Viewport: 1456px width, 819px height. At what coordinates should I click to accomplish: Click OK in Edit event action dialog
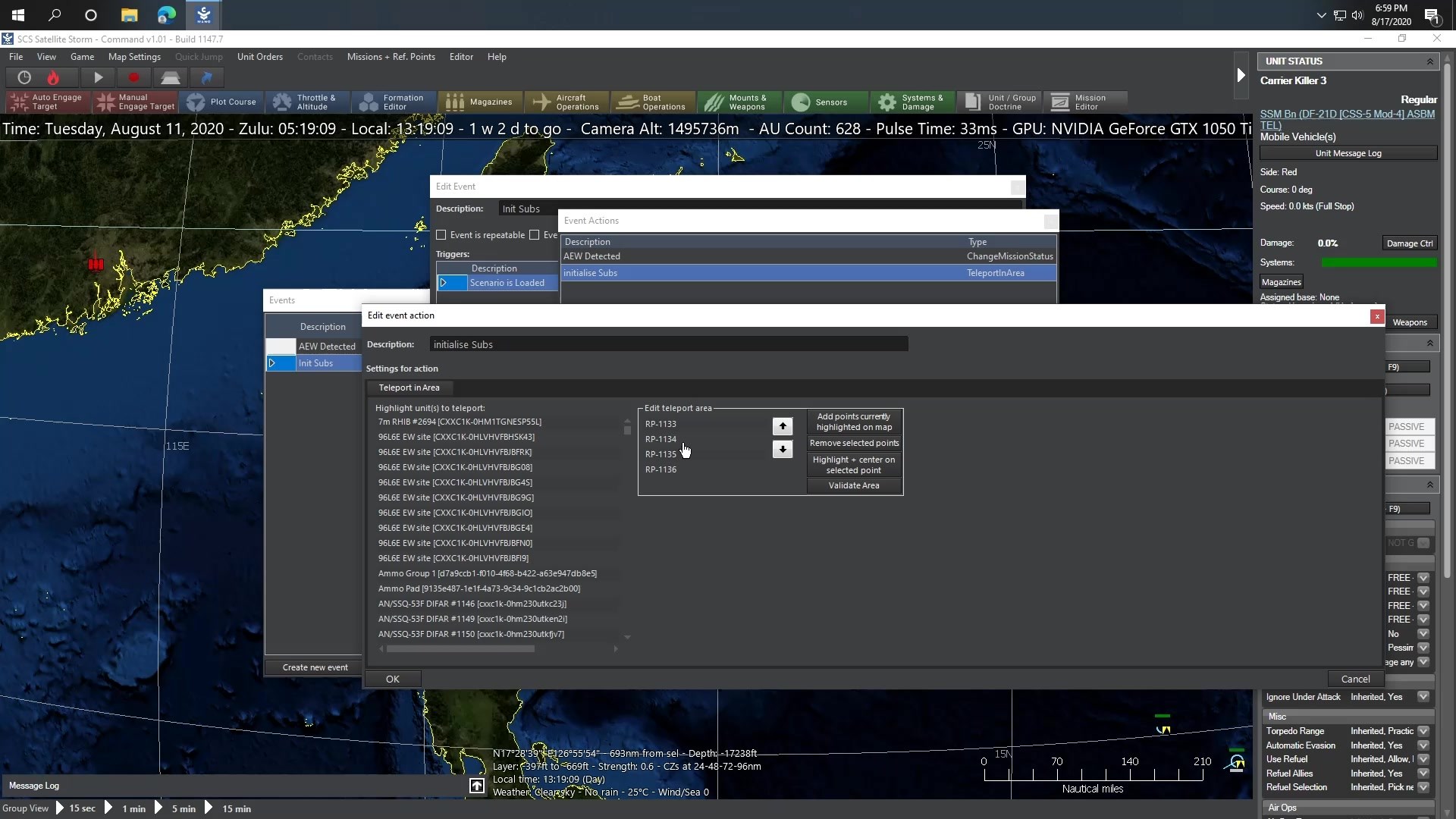click(393, 679)
